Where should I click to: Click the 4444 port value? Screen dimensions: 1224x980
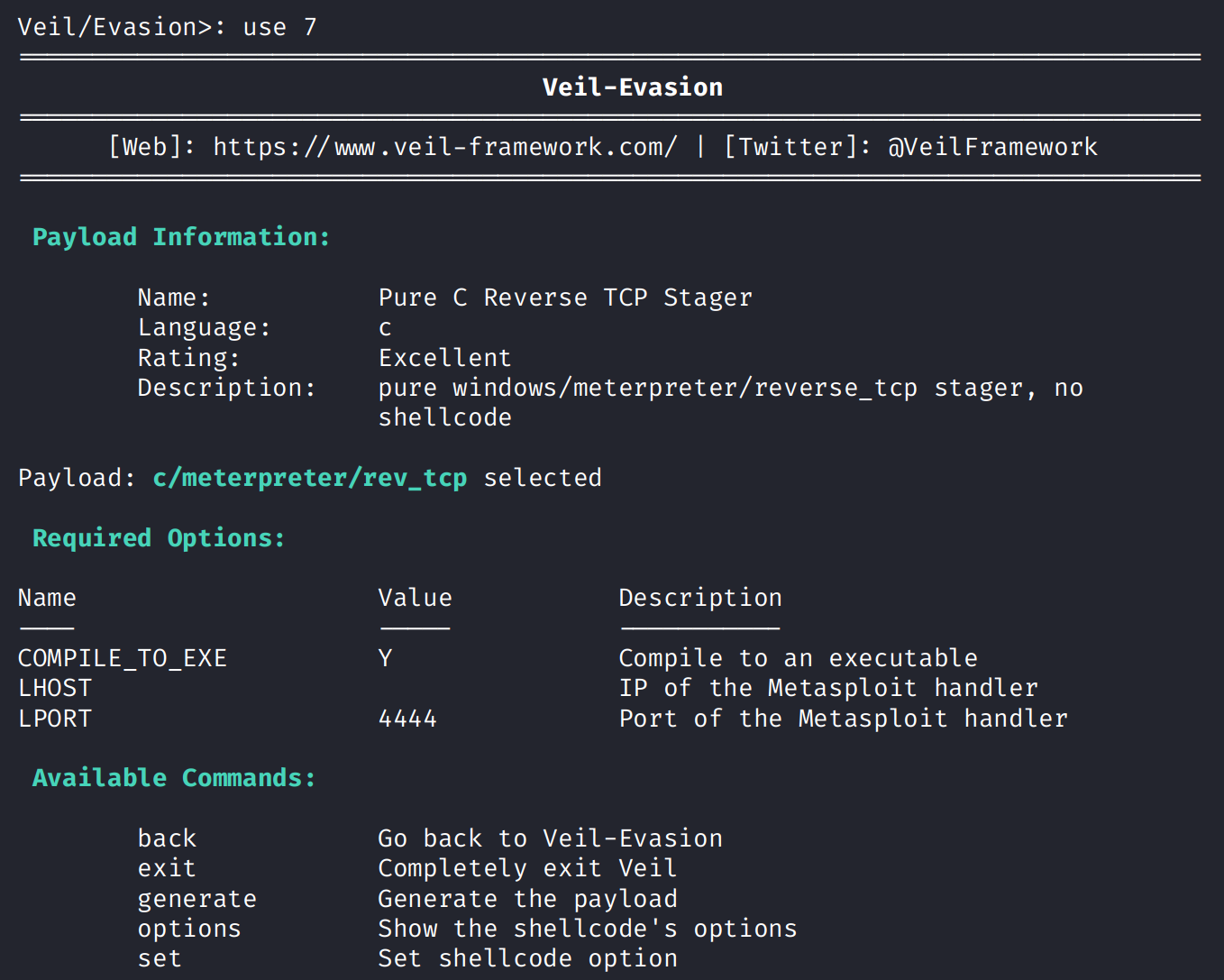(407, 719)
